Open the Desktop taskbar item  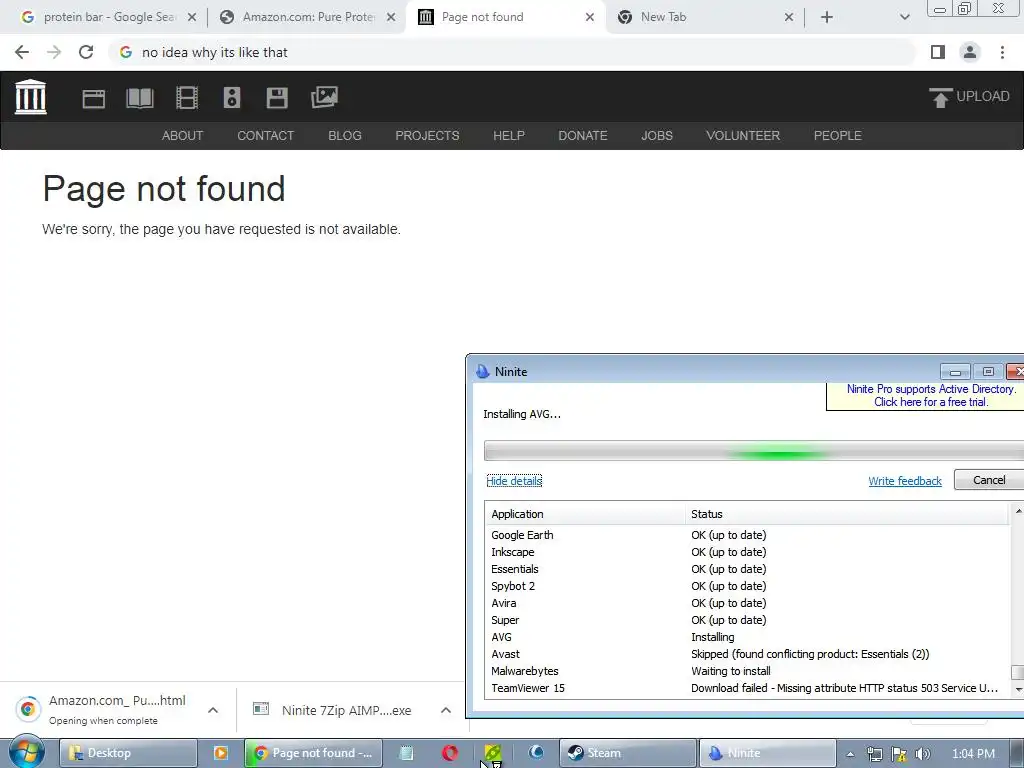(129, 753)
